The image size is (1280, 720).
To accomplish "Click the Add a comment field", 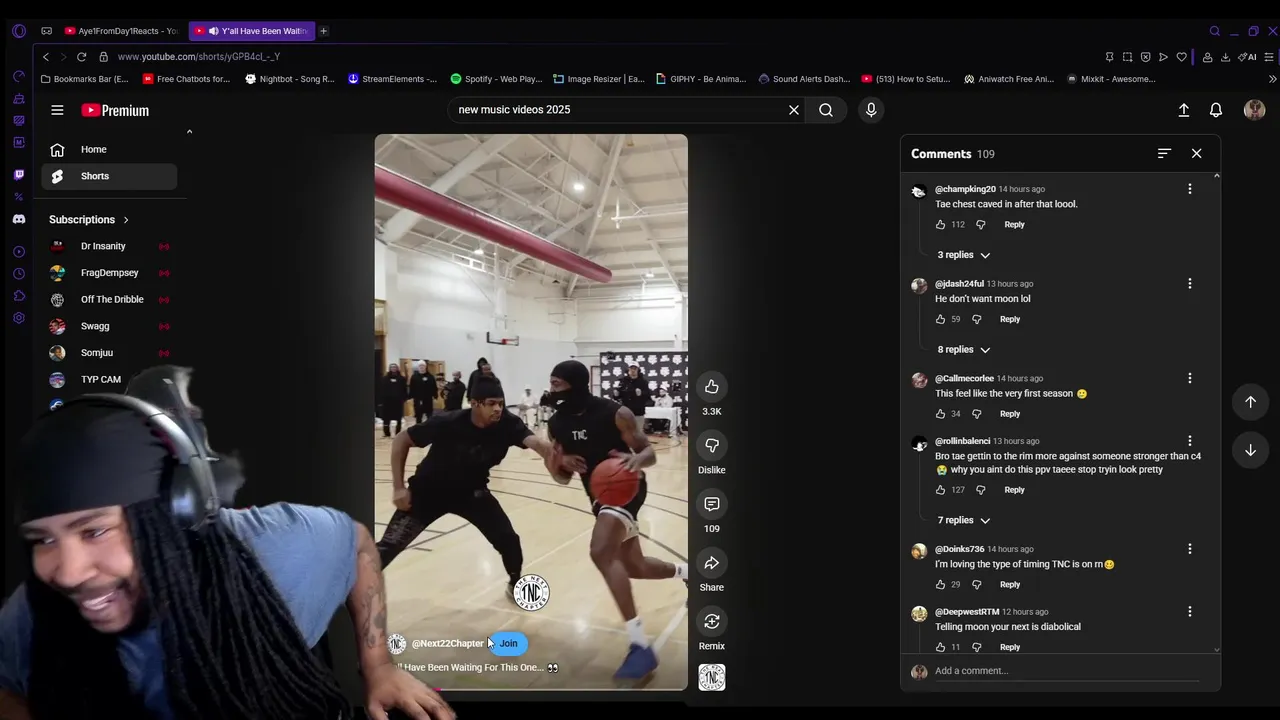I will click(x=1066, y=671).
